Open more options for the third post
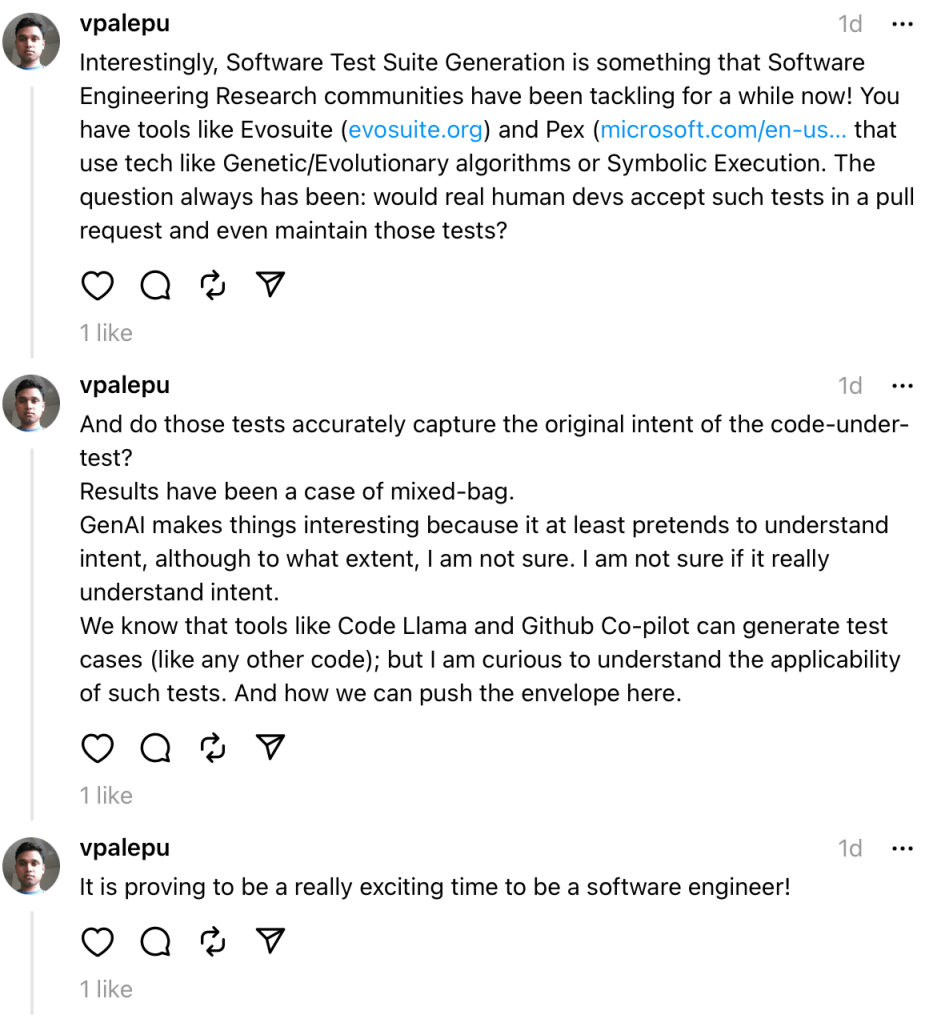Screen dimensions: 925x1023 coord(902,849)
